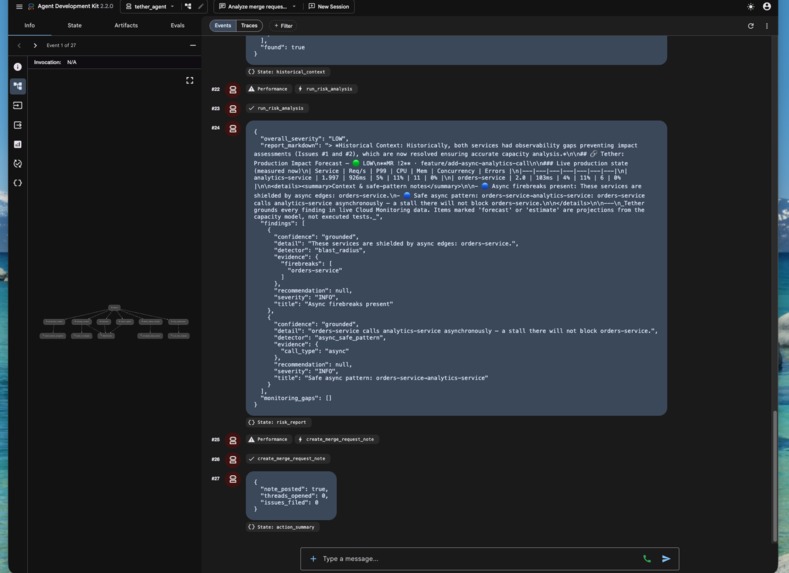
Task: Click the agent graph thumbnail
Action: (115, 322)
